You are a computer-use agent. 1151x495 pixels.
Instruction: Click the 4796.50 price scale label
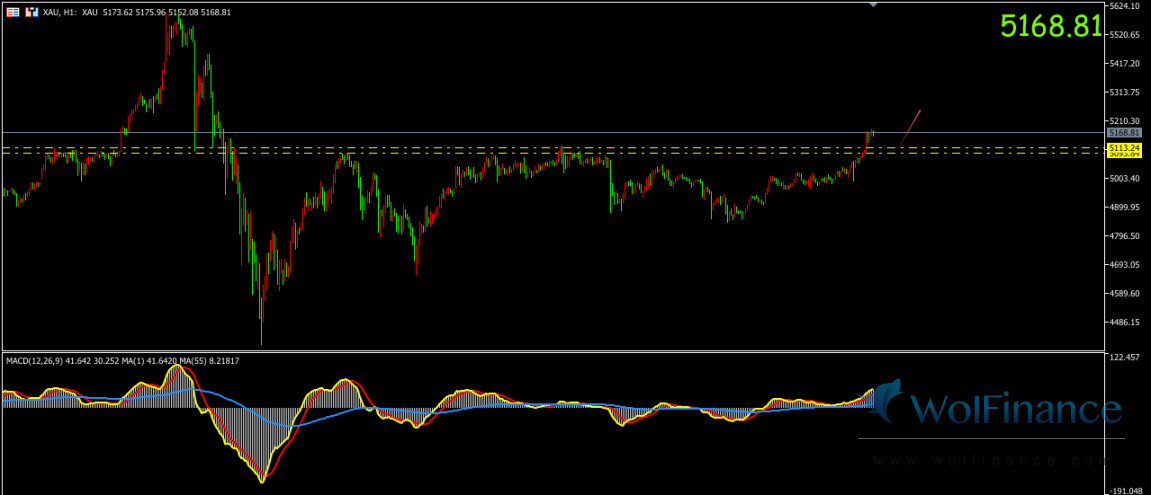tap(1126, 236)
